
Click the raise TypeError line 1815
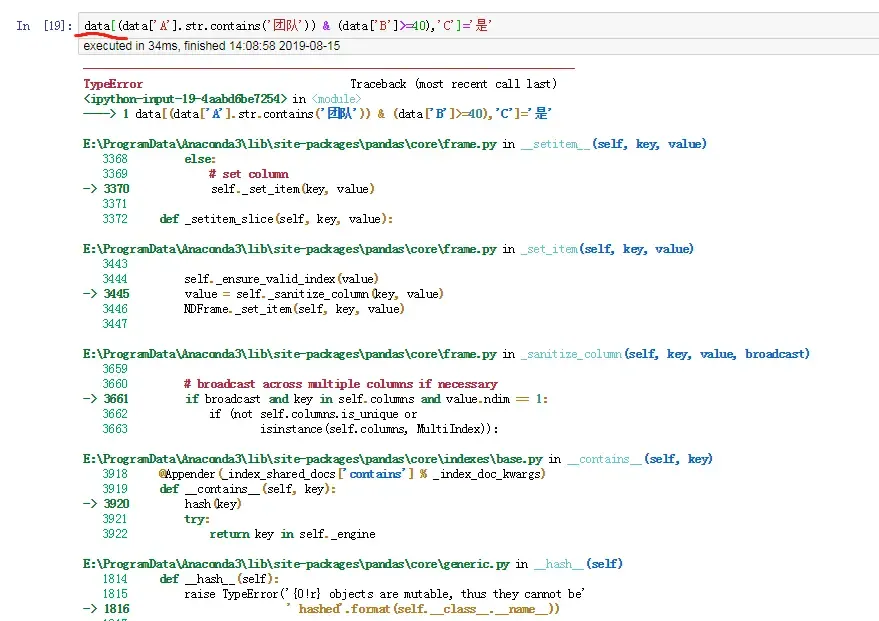click(384, 594)
